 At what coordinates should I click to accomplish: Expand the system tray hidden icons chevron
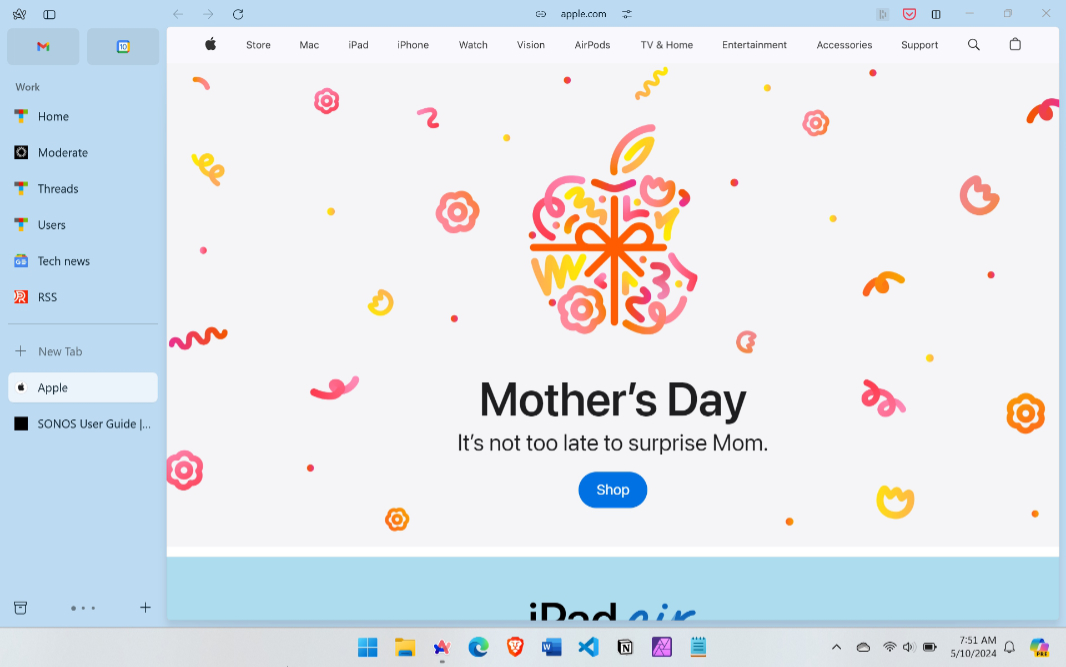point(835,647)
